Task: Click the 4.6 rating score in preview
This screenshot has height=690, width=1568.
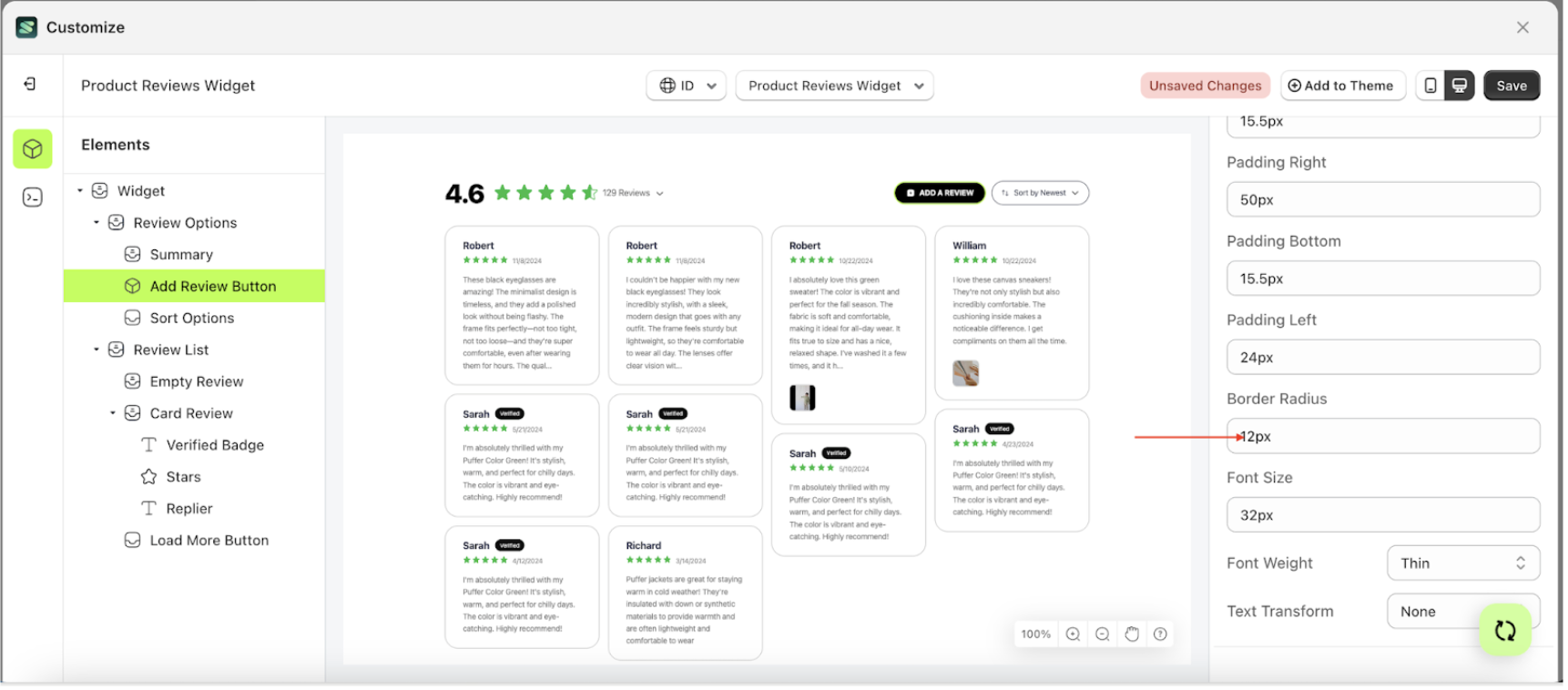Action: click(x=464, y=194)
